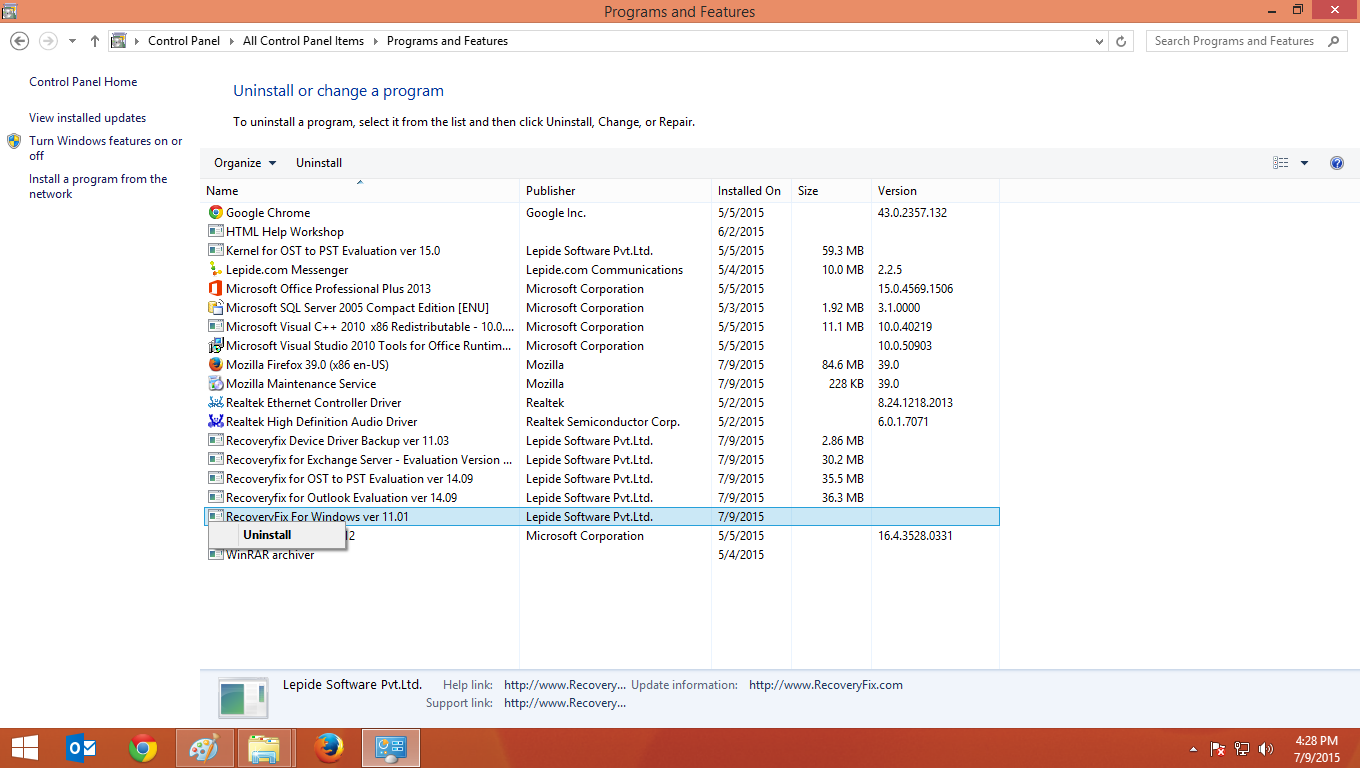Select the Realtek Ethernet Controller Driver icon
The image size is (1360, 768).
pos(215,403)
